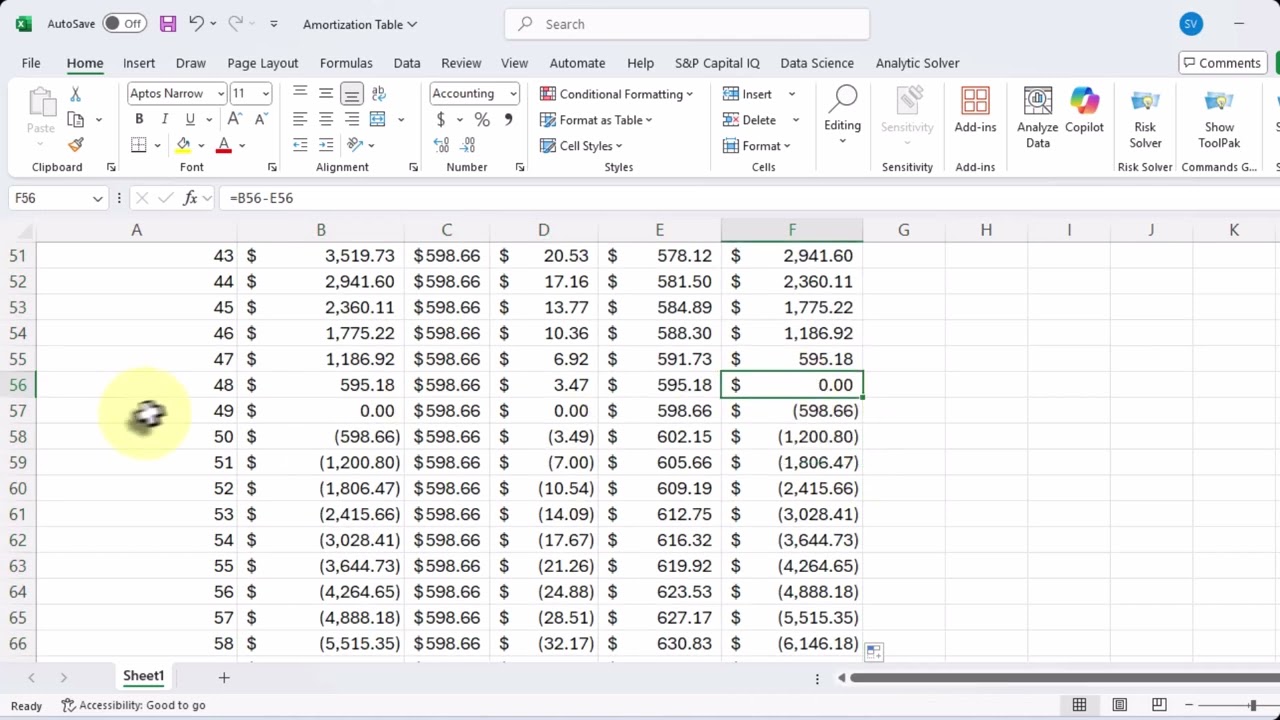Click Show ToolPak command
This screenshot has width=1280, height=720.
[x=1219, y=118]
